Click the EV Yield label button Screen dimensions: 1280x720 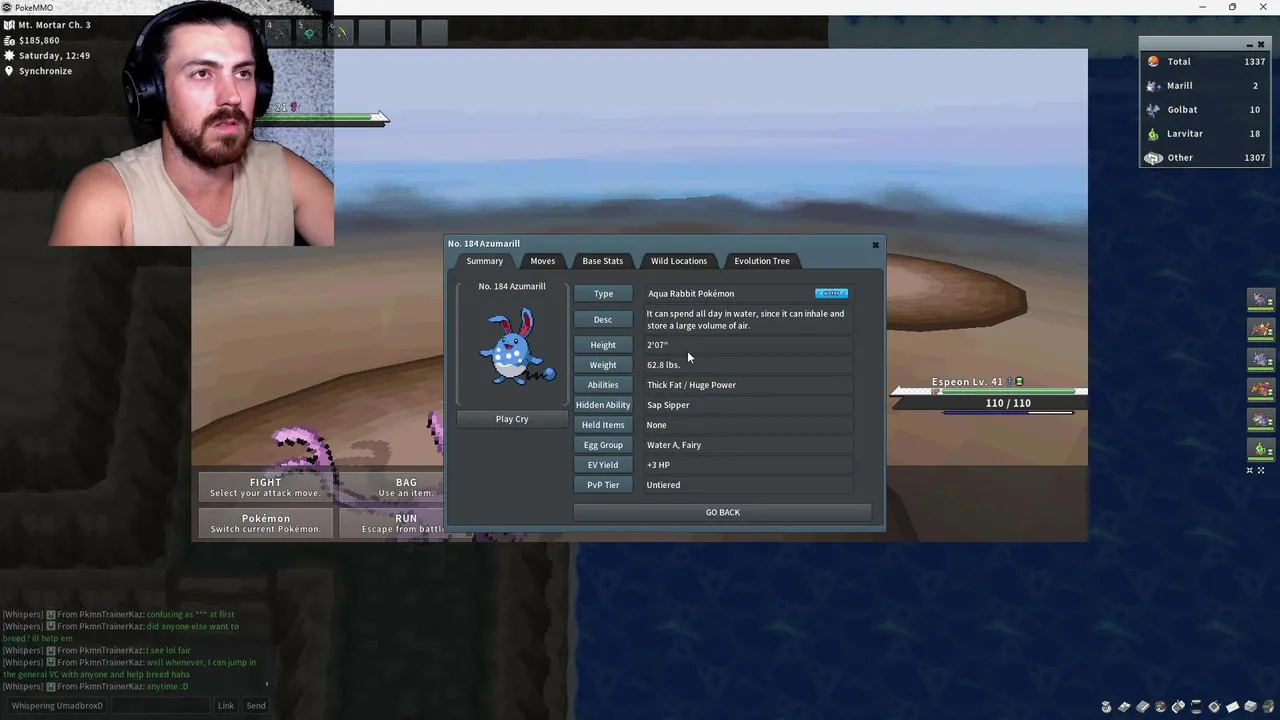click(603, 465)
